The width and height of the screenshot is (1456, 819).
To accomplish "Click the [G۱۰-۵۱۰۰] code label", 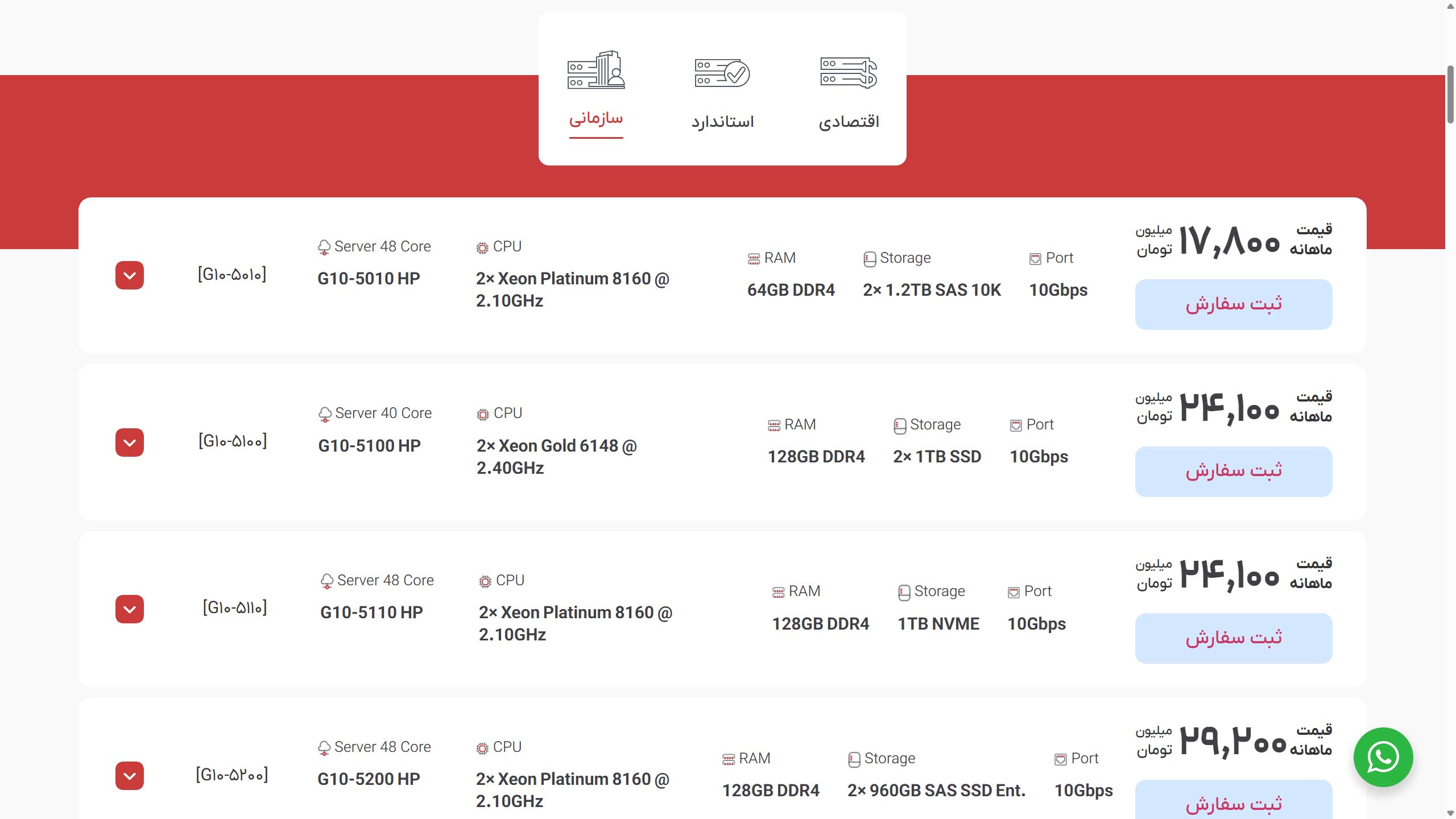I will [233, 441].
